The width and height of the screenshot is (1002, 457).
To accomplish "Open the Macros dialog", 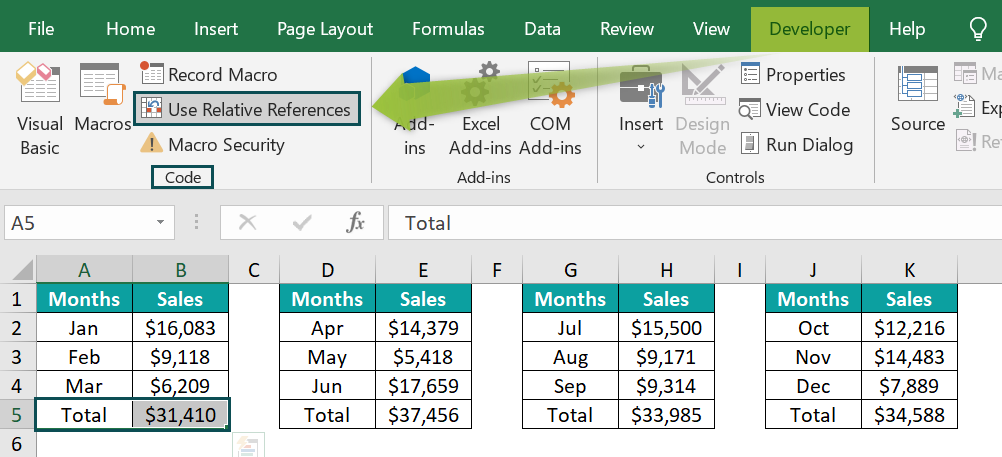I will pos(102,98).
